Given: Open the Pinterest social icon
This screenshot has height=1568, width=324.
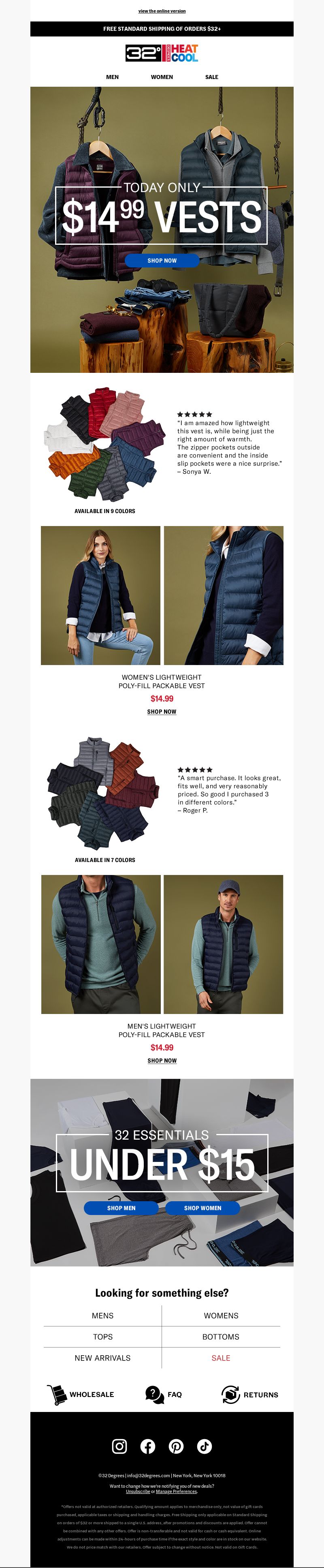Looking at the screenshot, I should tap(176, 1446).
